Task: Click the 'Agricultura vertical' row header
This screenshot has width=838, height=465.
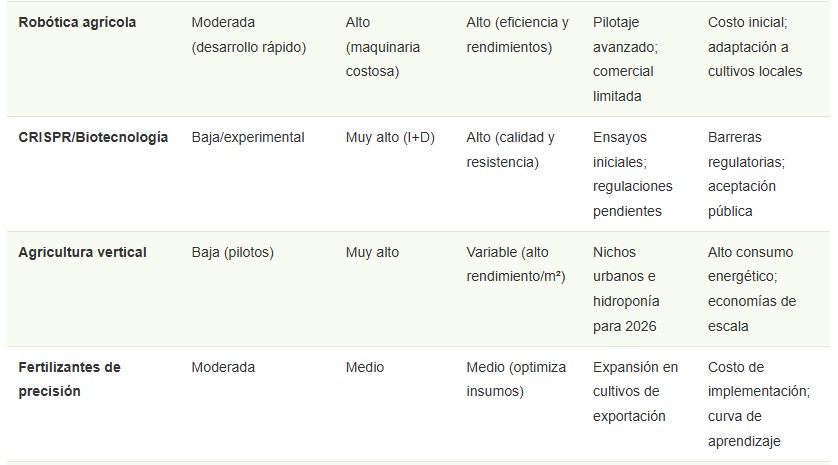Action: coord(82,252)
